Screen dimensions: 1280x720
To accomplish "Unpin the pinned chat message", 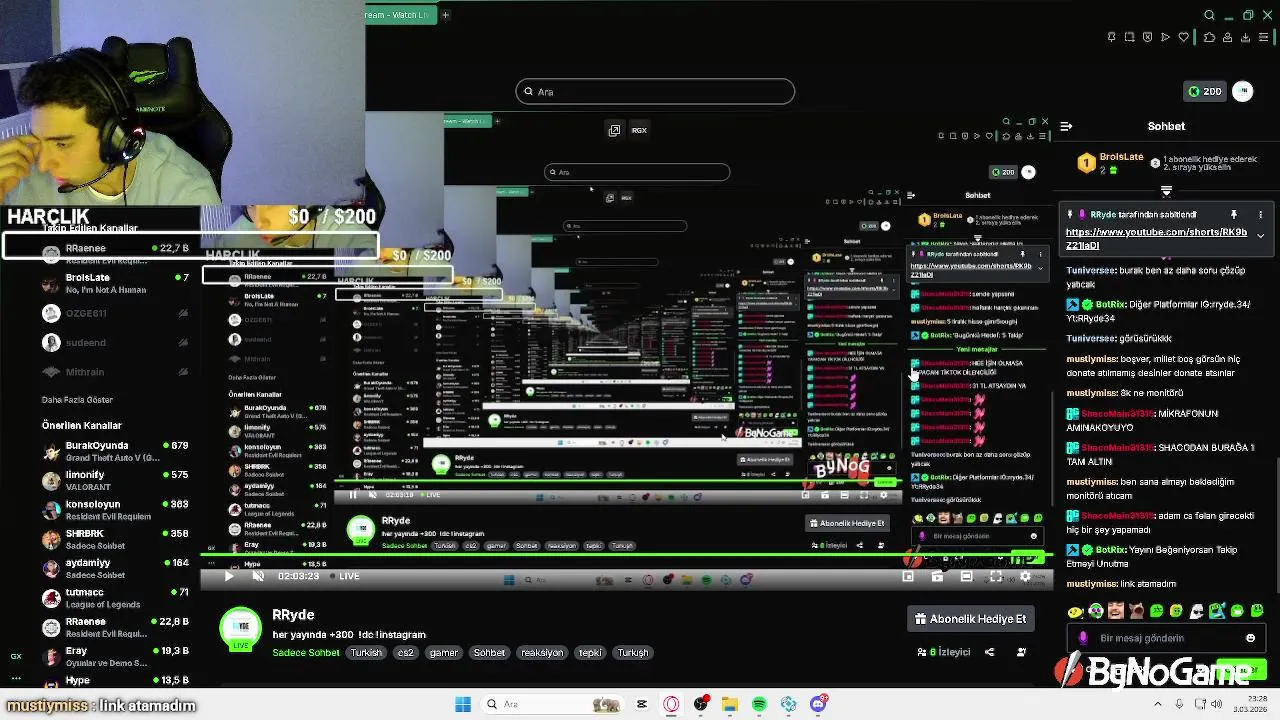I will pos(1233,214).
